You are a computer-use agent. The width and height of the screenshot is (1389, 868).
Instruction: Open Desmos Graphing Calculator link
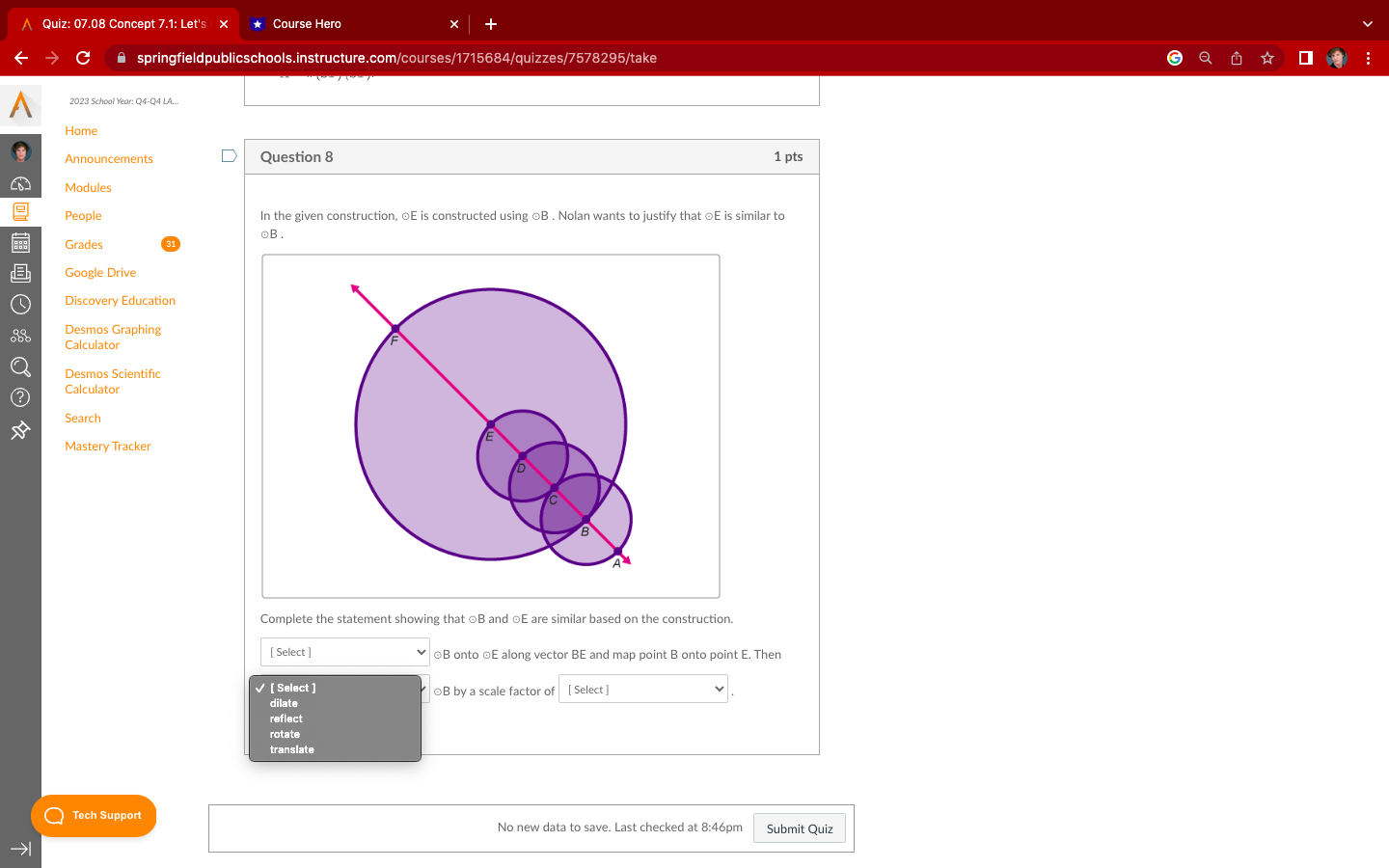click(x=113, y=338)
